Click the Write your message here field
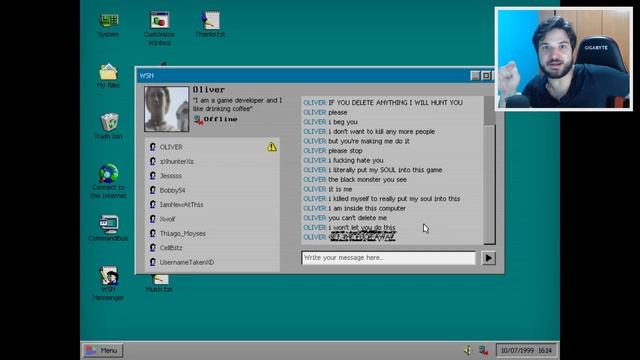The width and height of the screenshot is (640, 360). click(x=388, y=258)
